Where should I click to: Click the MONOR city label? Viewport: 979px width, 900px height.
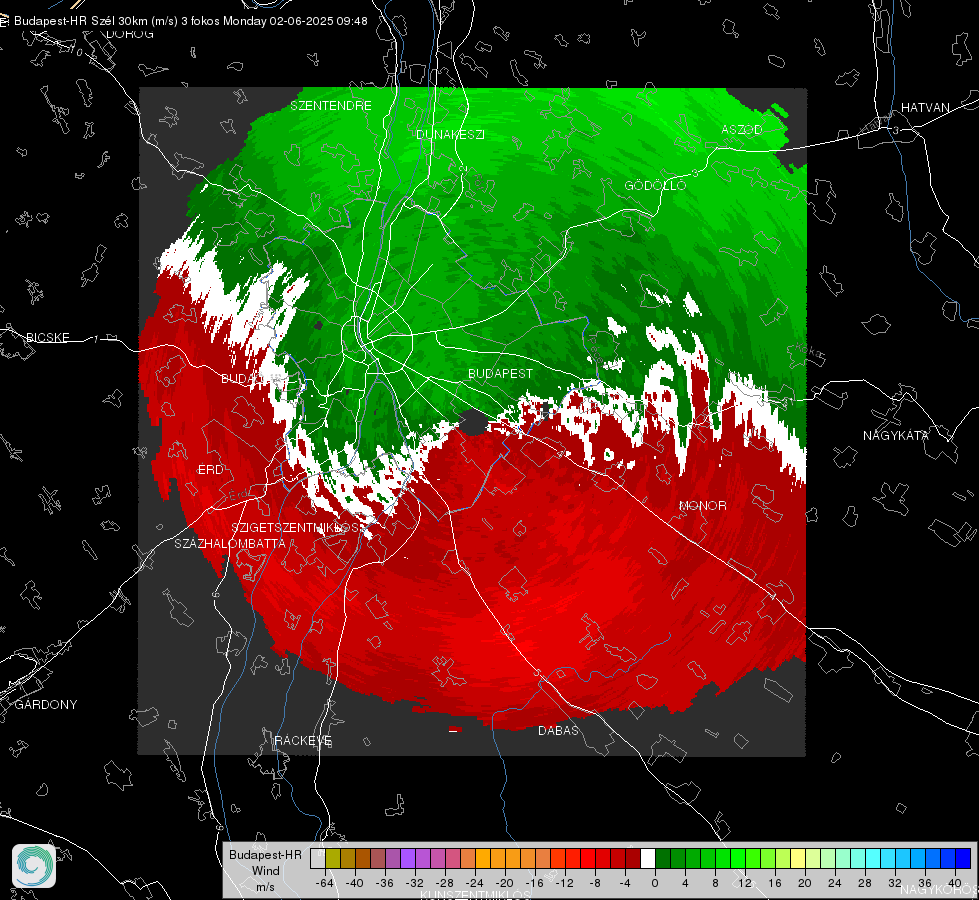[x=702, y=505]
